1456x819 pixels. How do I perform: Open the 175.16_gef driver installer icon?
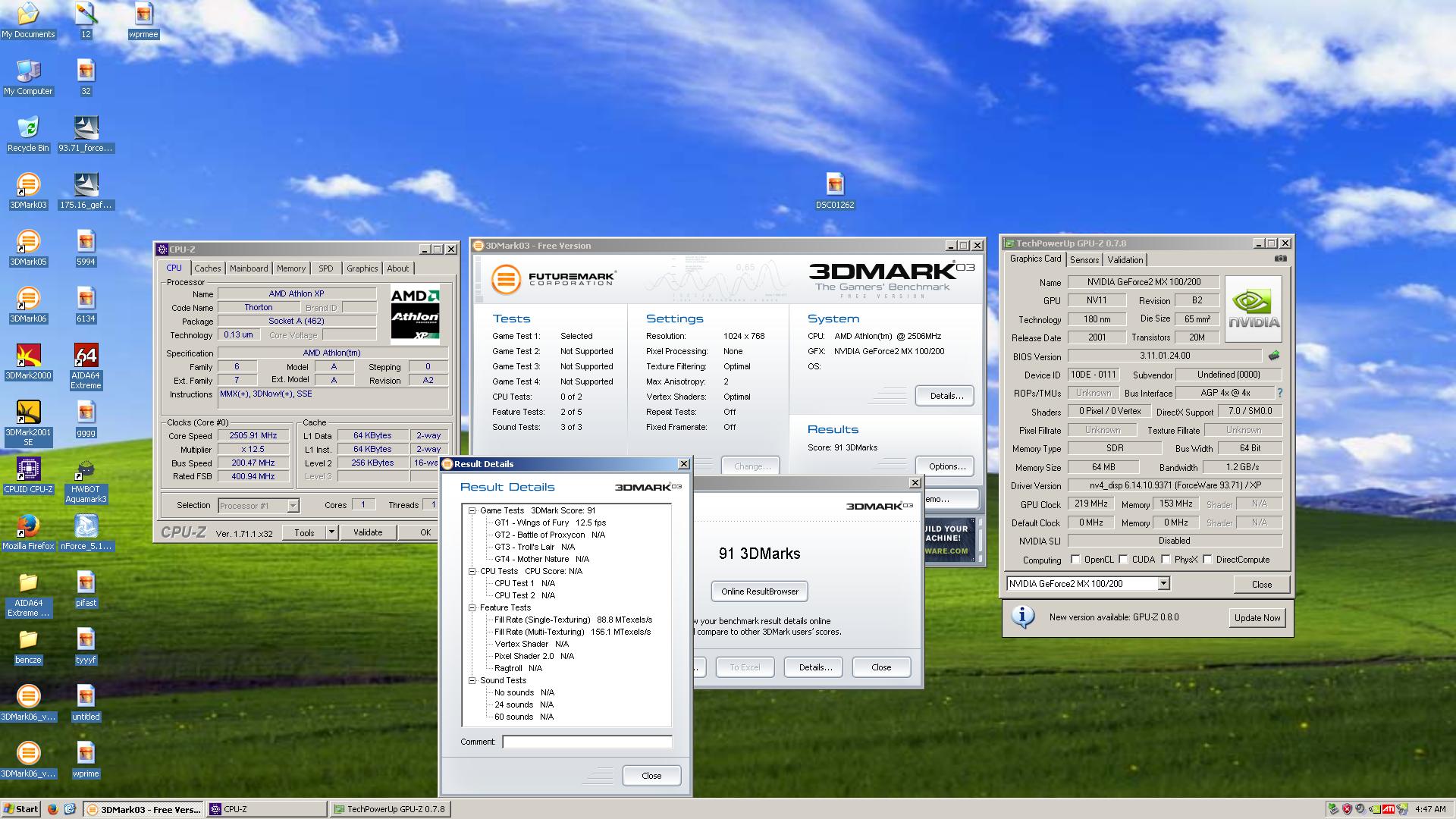tap(86, 190)
